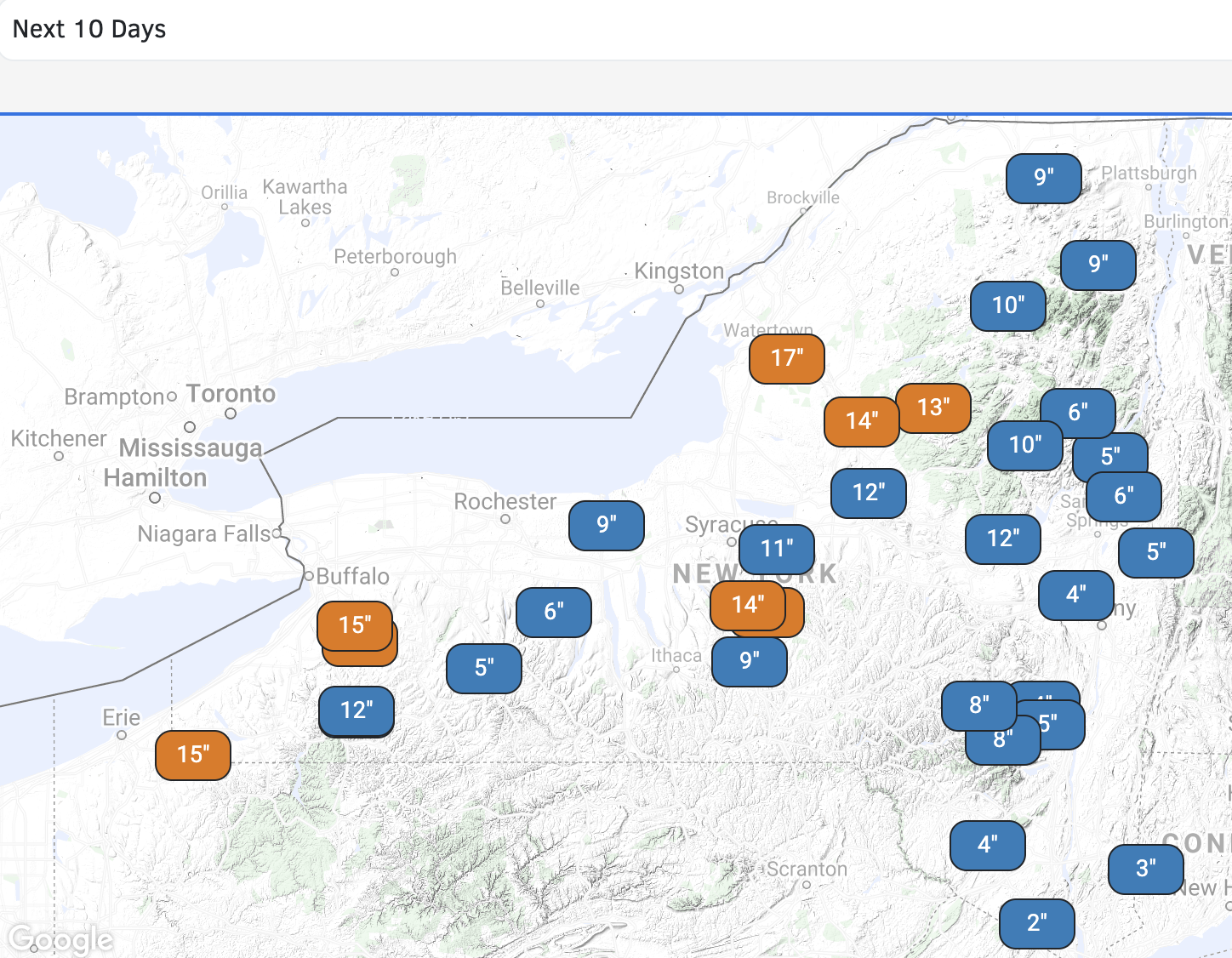This screenshot has width=1232, height=958.
Task: Open the 14" marker below Syracuse
Action: click(x=747, y=605)
